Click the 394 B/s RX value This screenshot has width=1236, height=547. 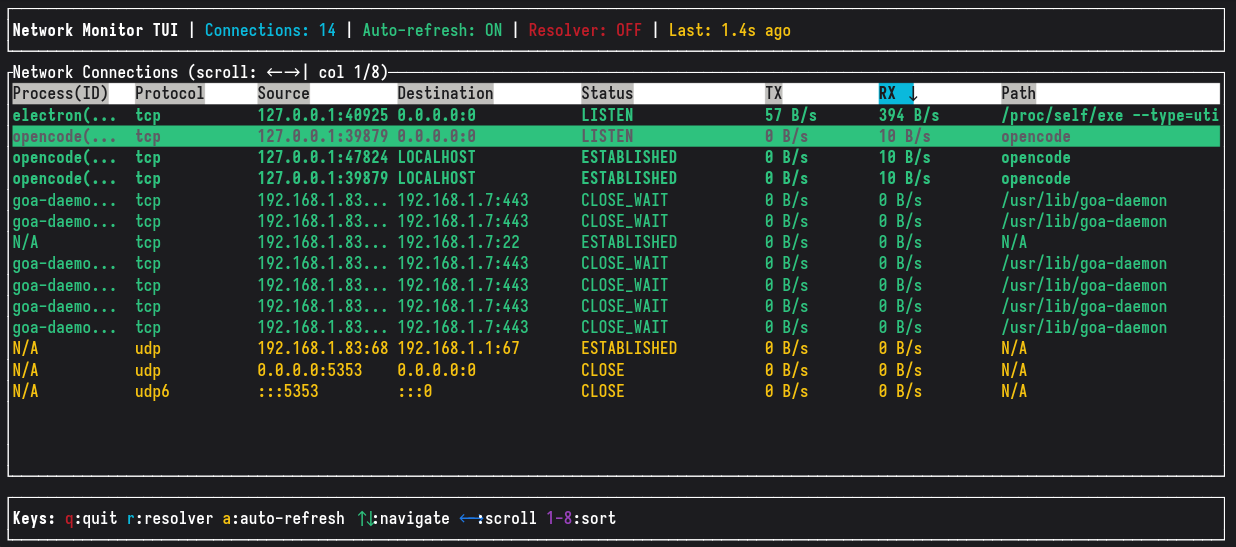[909, 115]
